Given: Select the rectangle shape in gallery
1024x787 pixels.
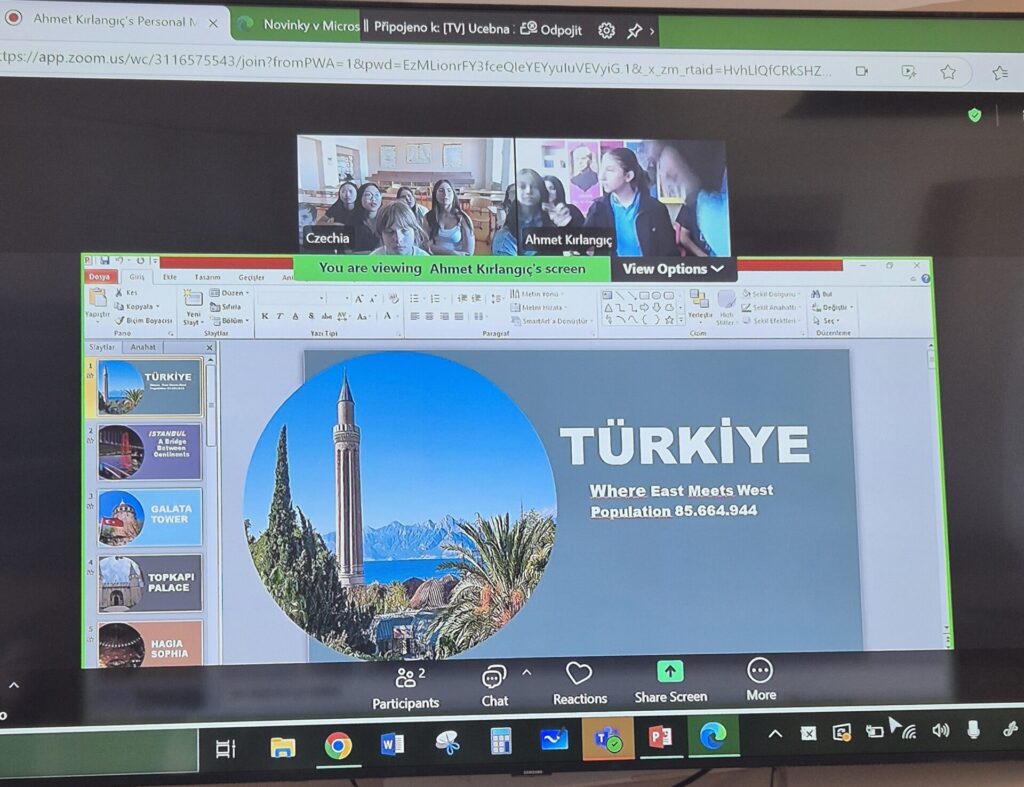Looking at the screenshot, I should click(x=644, y=295).
